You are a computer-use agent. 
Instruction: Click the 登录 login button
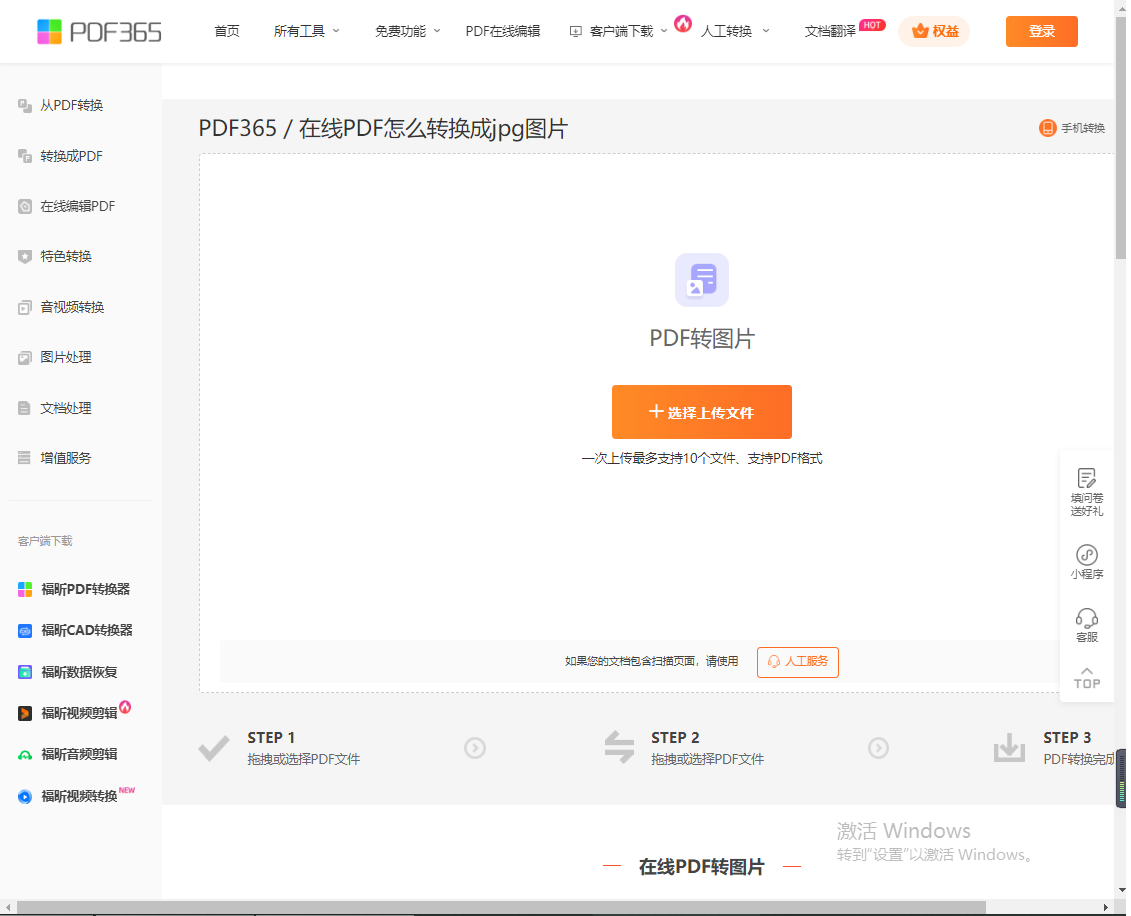1042,32
